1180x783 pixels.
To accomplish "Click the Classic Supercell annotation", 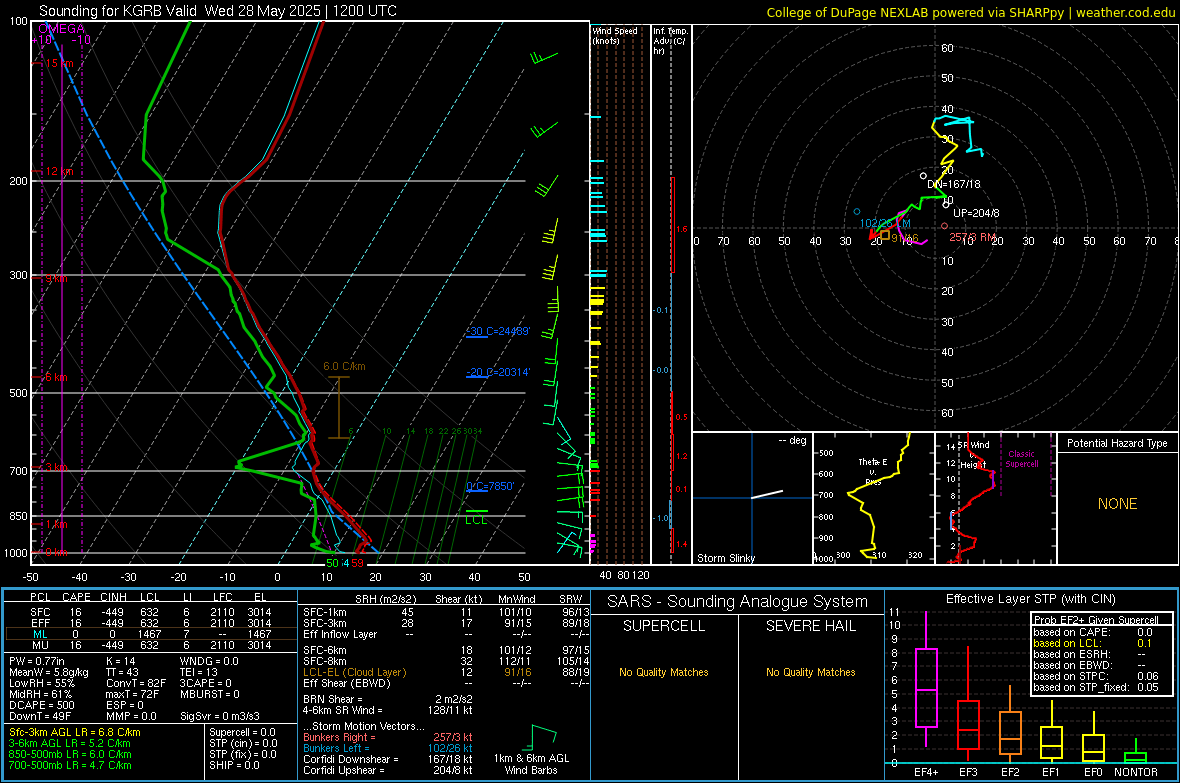I will (x=1022, y=459).
